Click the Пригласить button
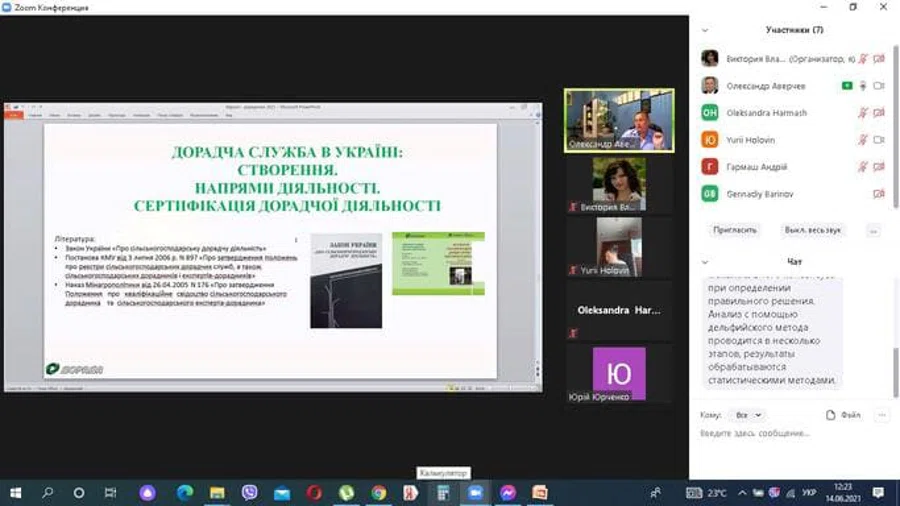Viewport: 900px width, 506px height. pos(735,230)
